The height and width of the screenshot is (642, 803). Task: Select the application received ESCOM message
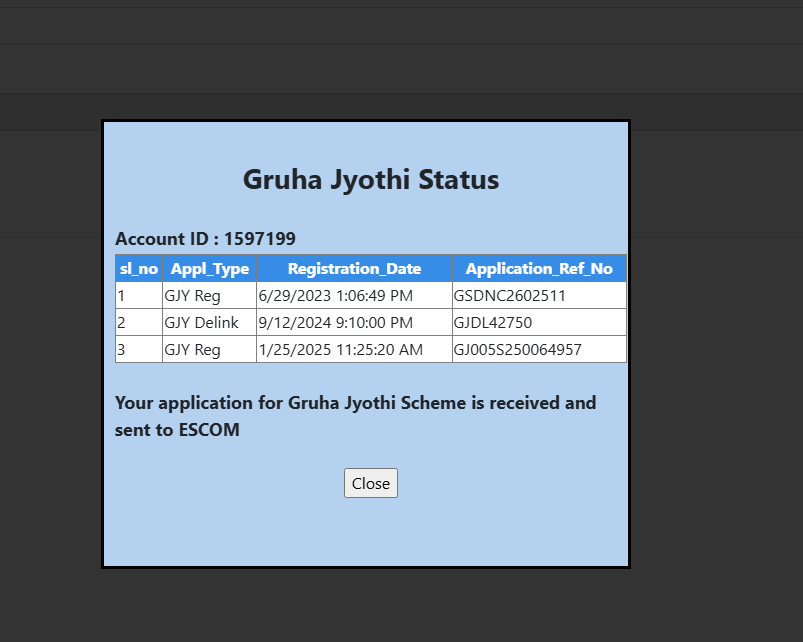pyautogui.click(x=355, y=416)
